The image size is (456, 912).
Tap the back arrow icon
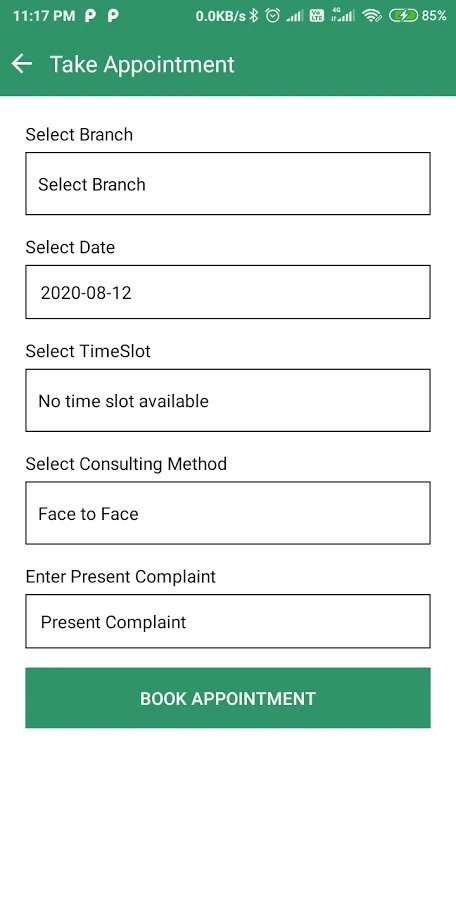pos(22,64)
